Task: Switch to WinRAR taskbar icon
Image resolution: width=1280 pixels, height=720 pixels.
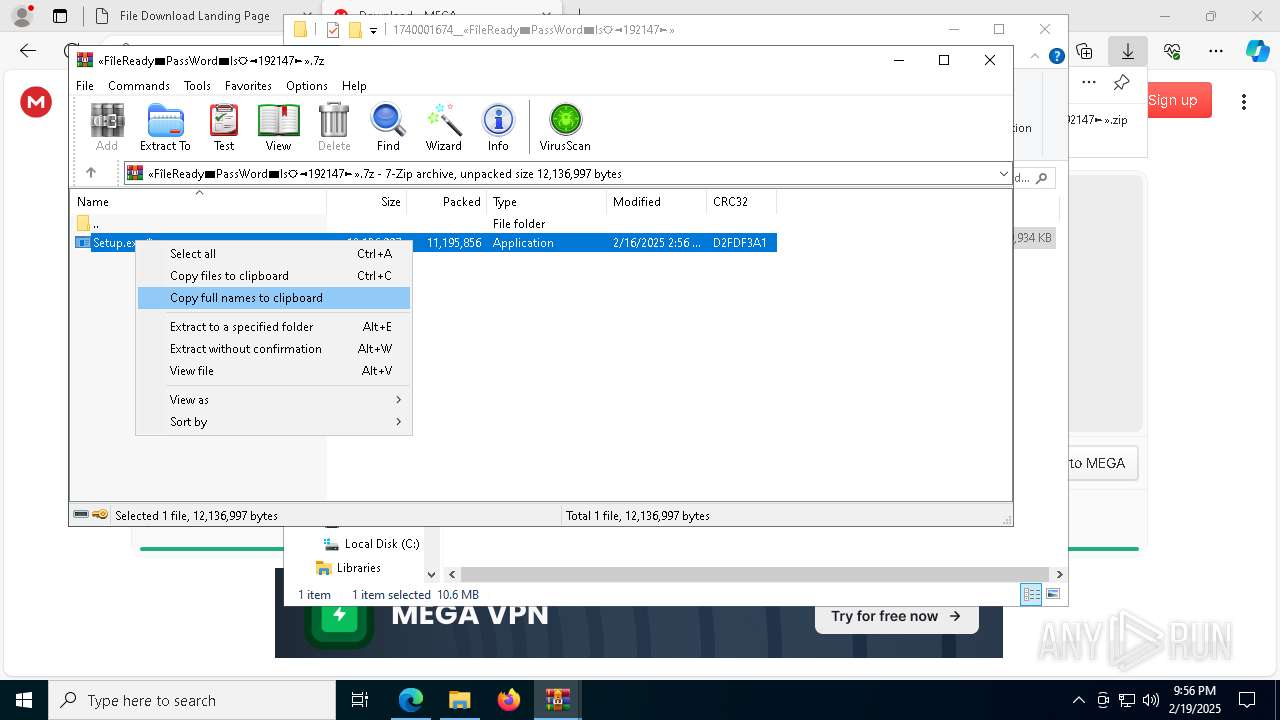Action: pos(558,700)
